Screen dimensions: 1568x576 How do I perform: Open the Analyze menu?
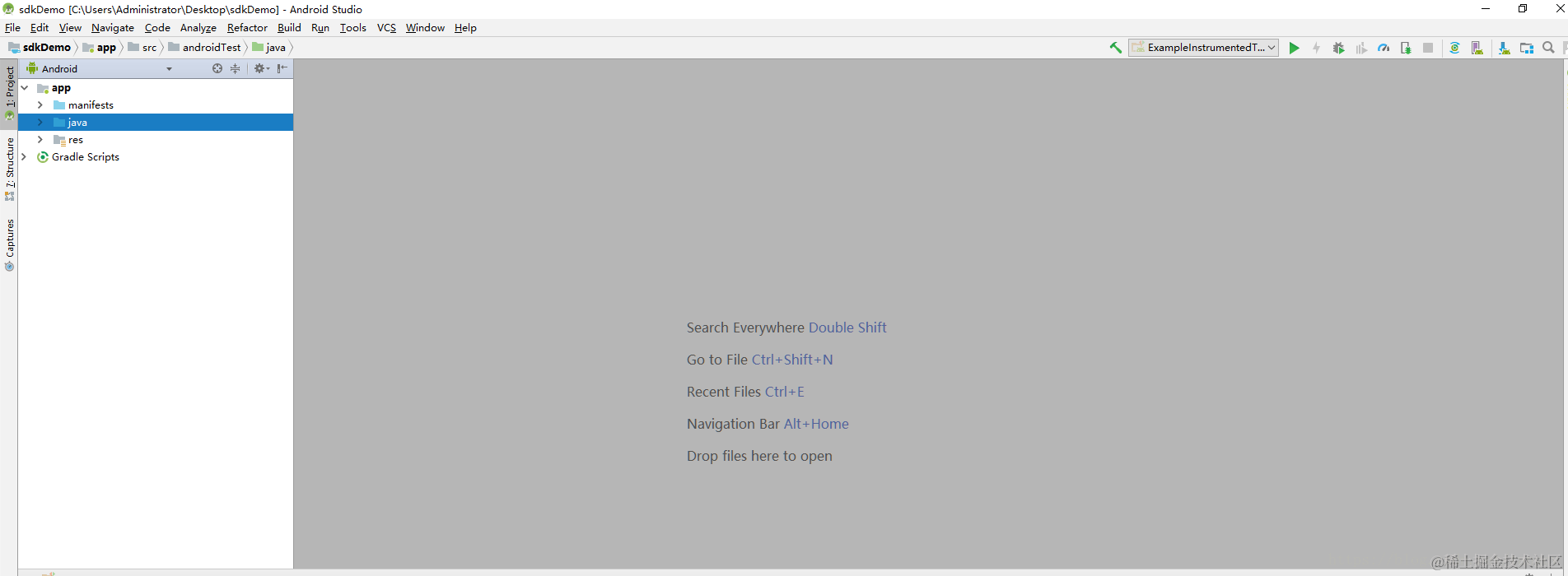pos(198,28)
